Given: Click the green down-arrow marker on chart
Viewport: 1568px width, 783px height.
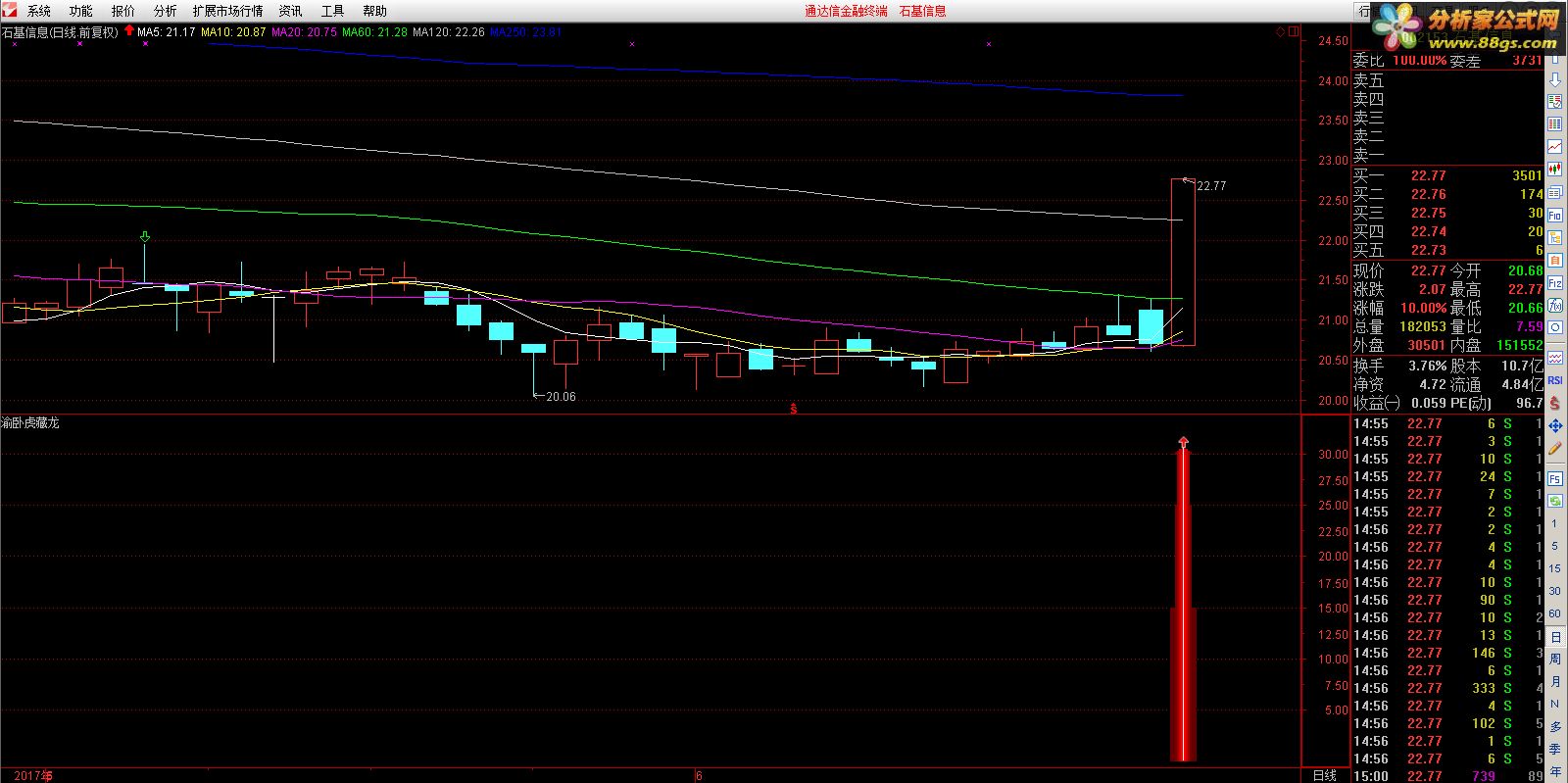Looking at the screenshot, I should [x=145, y=236].
